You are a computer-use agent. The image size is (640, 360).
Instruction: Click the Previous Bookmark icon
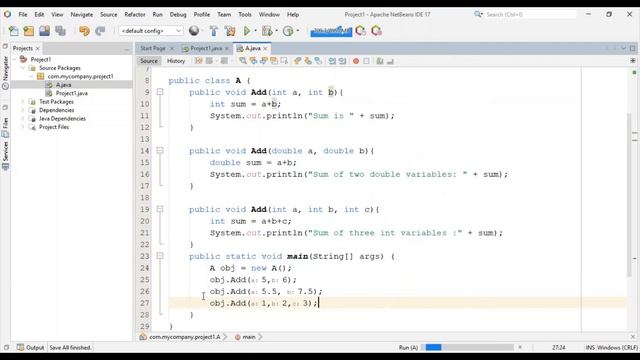[297, 61]
